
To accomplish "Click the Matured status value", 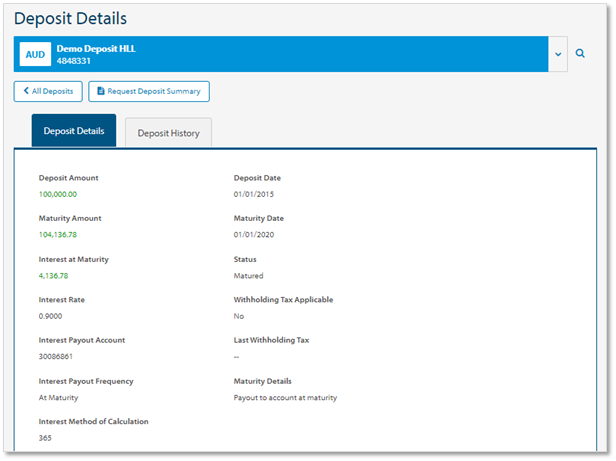I will [249, 275].
